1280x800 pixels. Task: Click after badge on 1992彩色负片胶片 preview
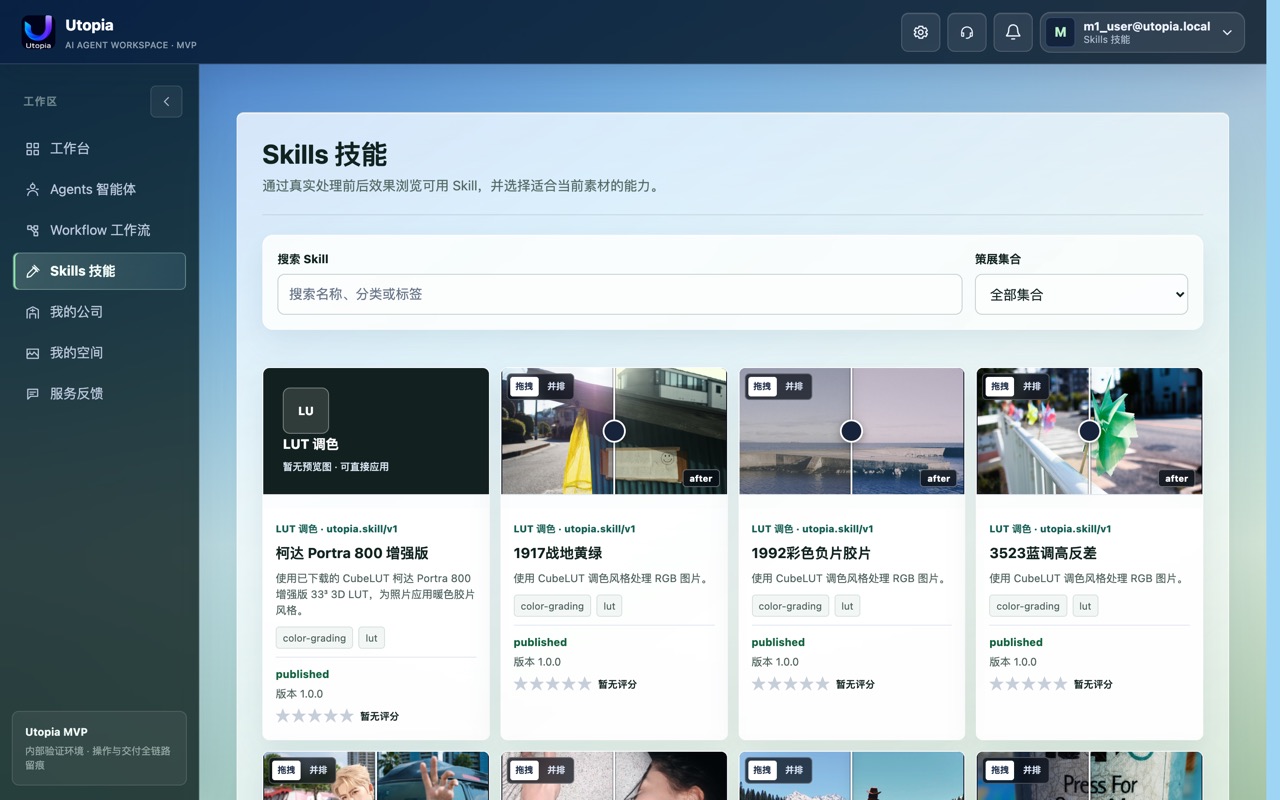[939, 478]
